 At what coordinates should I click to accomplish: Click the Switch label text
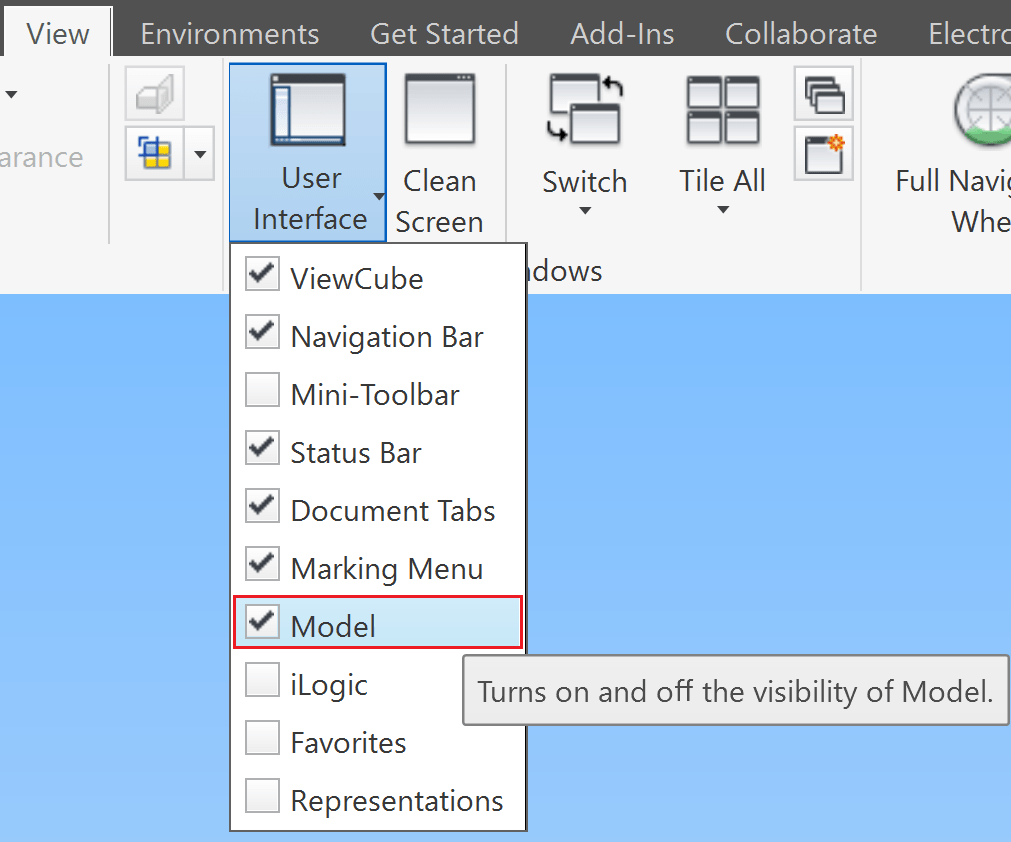(x=584, y=182)
